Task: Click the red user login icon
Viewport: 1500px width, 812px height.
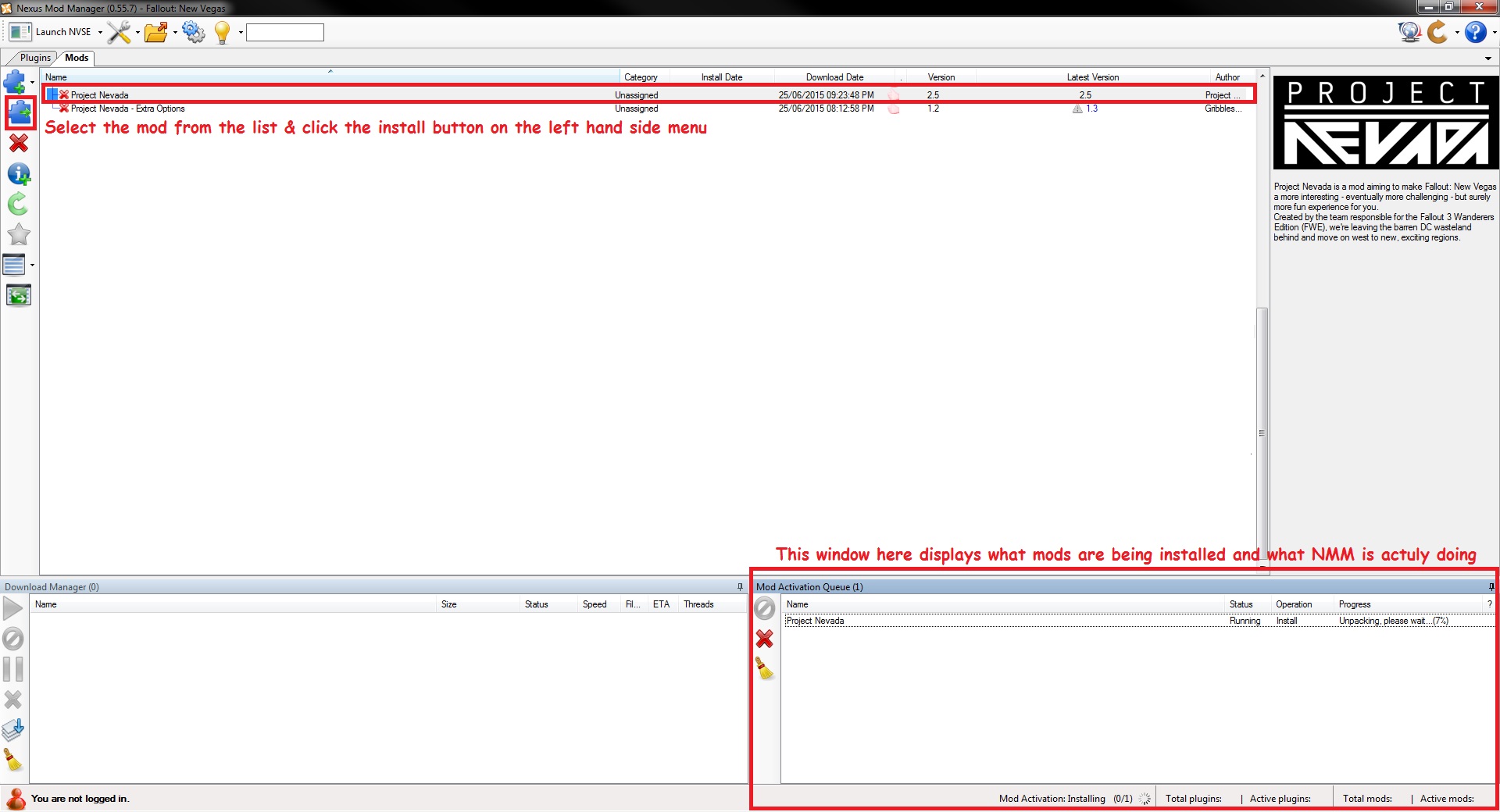Action: (16, 799)
